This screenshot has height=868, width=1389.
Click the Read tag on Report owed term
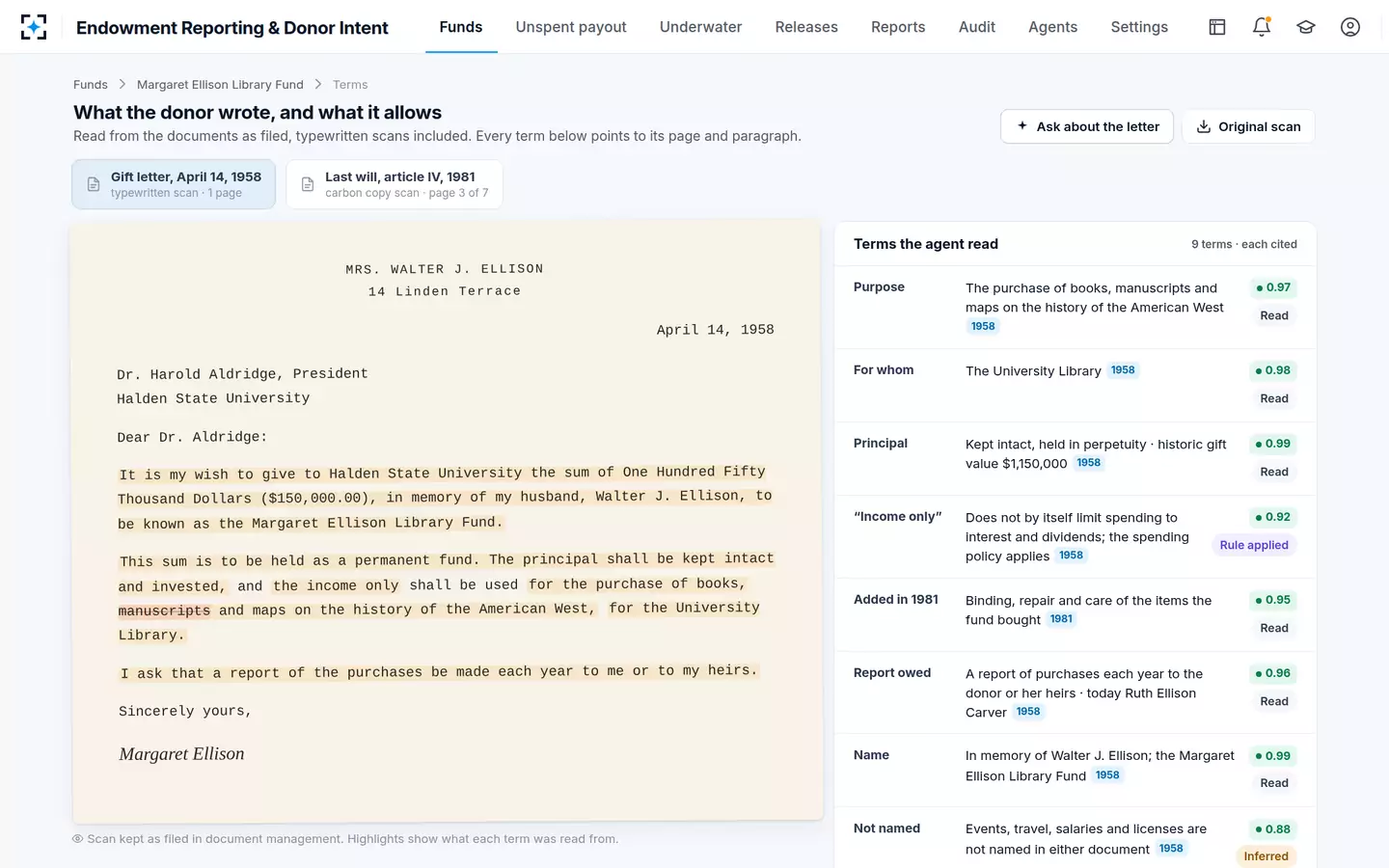coord(1274,701)
